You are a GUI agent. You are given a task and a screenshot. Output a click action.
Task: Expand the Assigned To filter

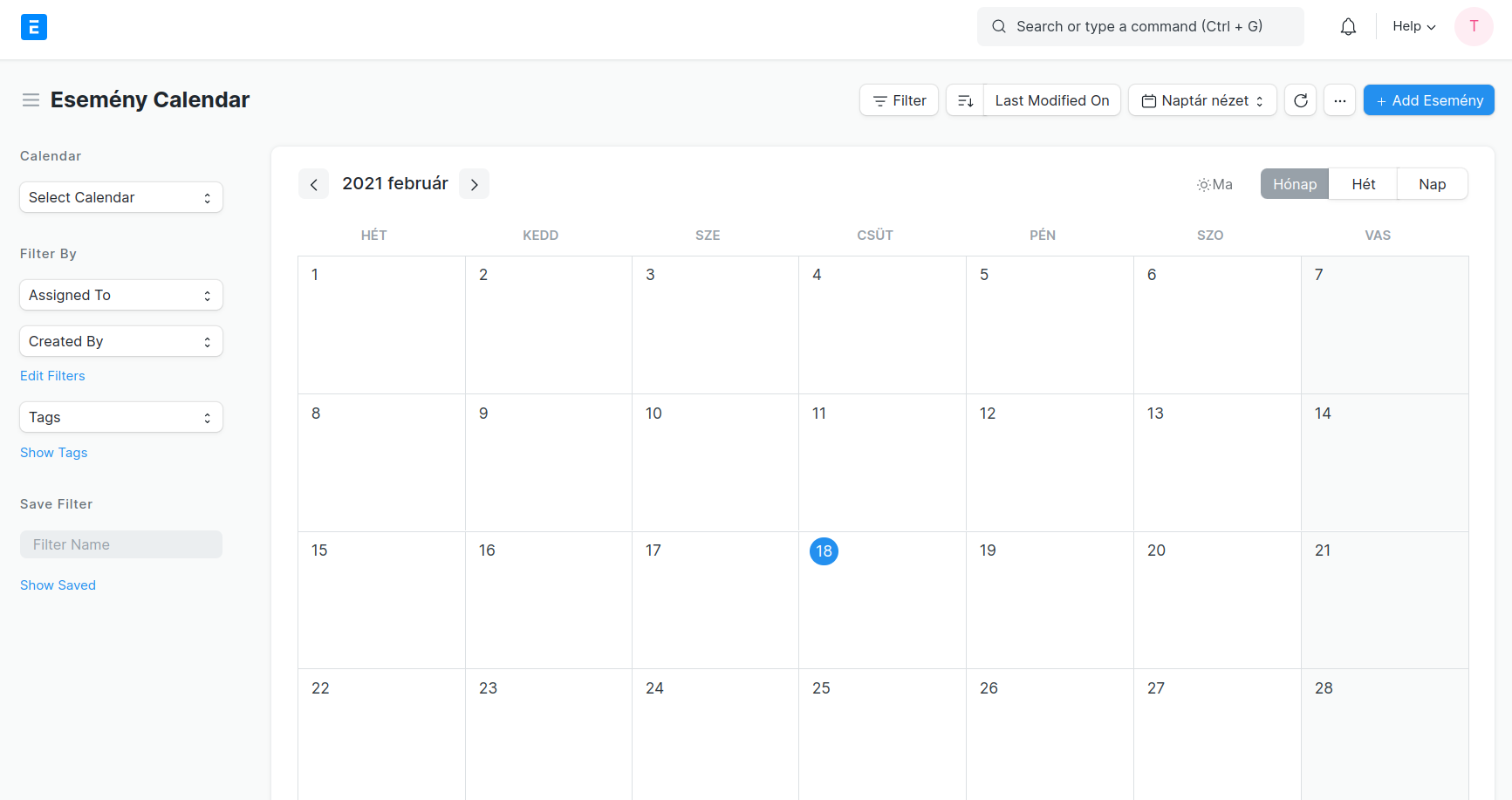pyautogui.click(x=120, y=295)
